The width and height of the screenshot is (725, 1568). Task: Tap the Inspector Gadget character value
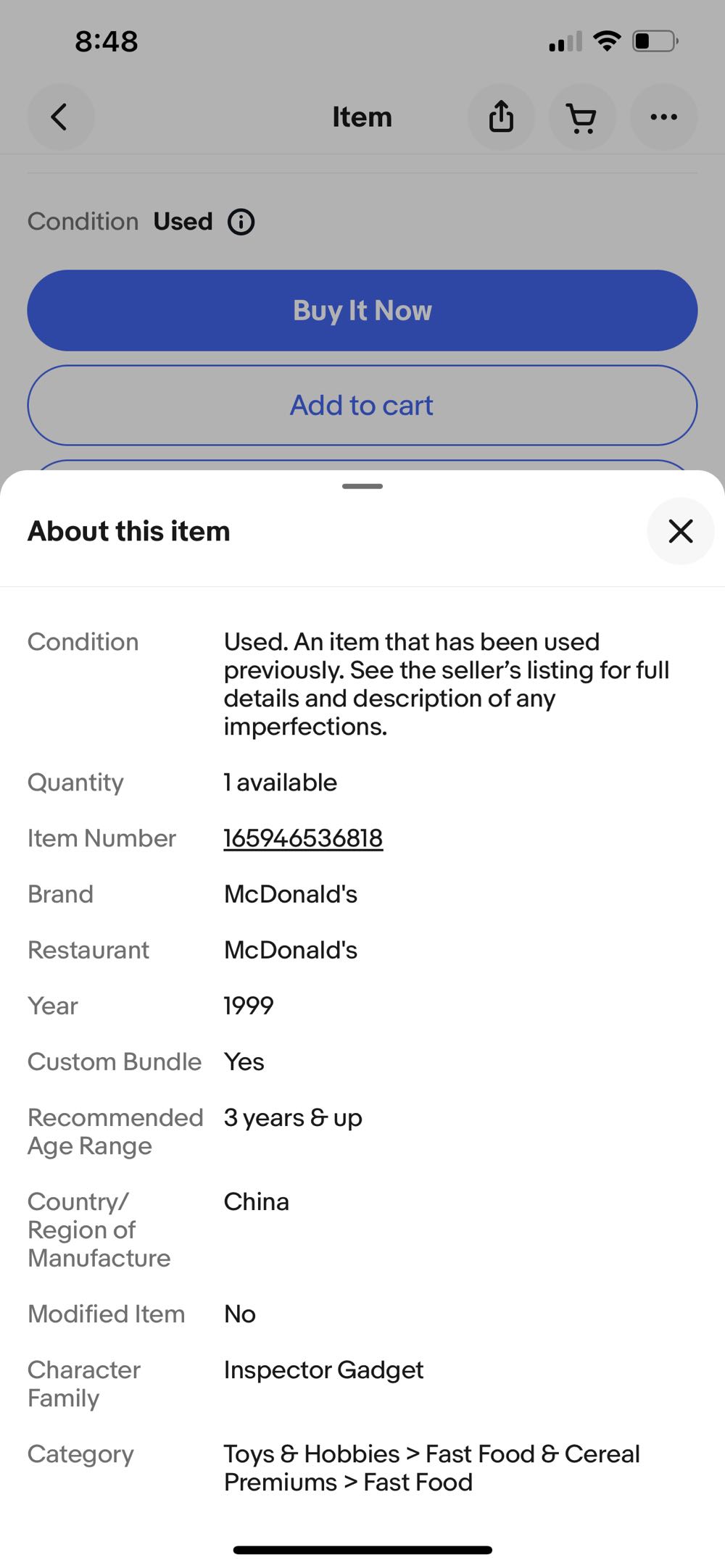tap(323, 1370)
